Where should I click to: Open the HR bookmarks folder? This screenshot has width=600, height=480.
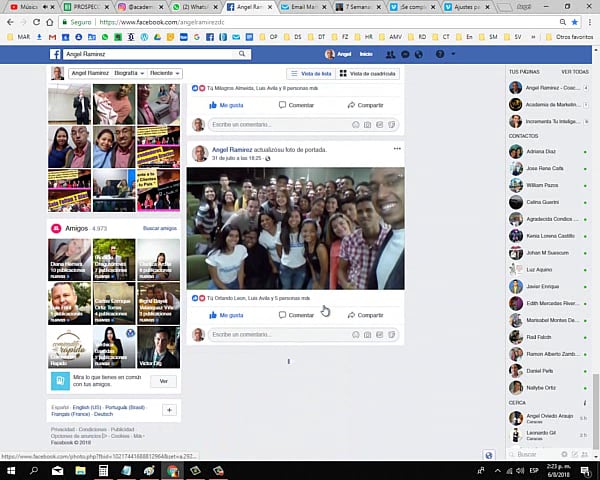click(364, 37)
